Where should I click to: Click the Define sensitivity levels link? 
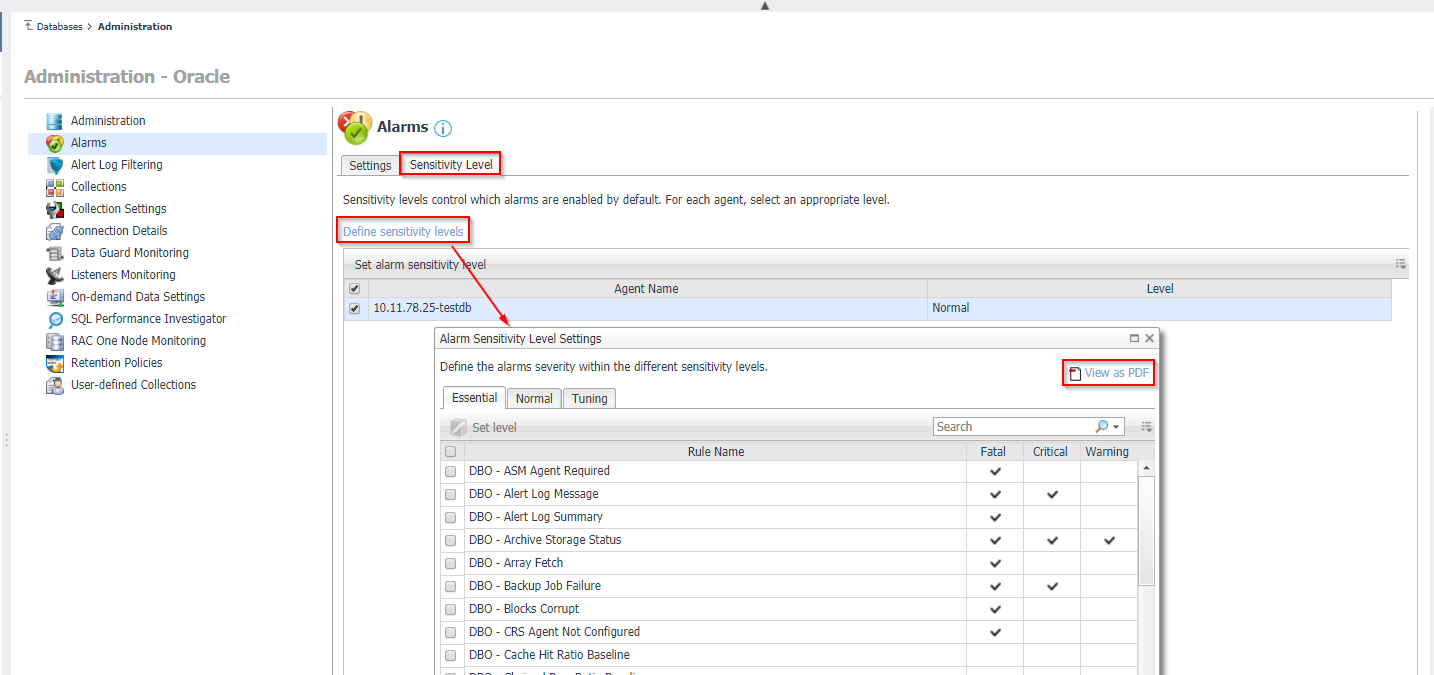[x=403, y=231]
